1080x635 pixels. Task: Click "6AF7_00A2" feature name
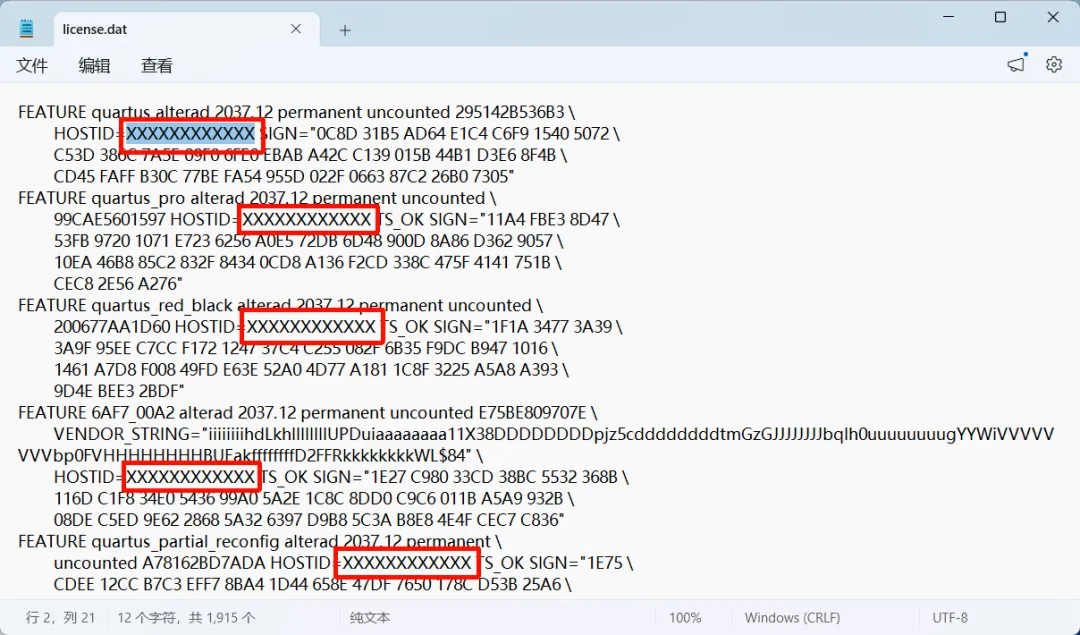pyautogui.click(x=133, y=413)
